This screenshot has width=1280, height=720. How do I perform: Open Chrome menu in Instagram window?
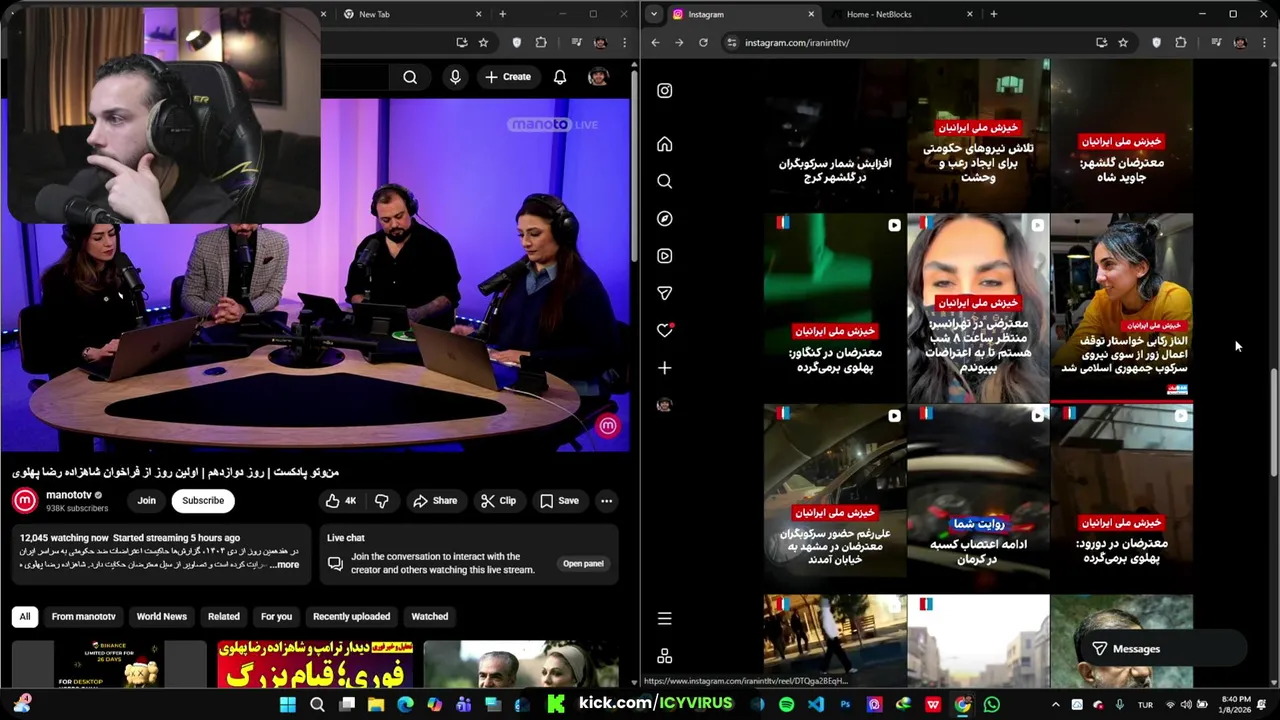pyautogui.click(x=1264, y=43)
